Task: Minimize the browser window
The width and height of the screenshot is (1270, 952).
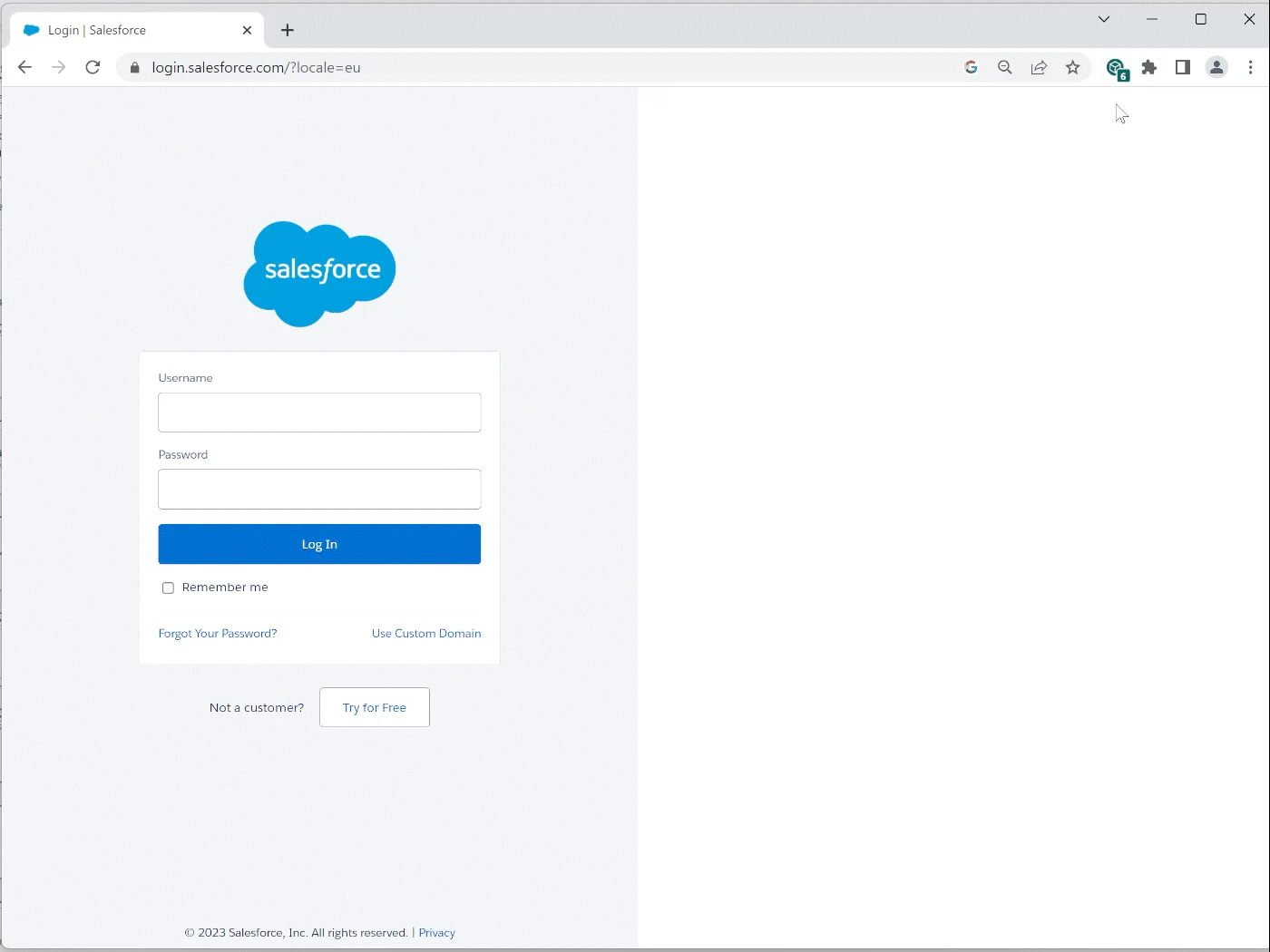Action: (x=1152, y=19)
